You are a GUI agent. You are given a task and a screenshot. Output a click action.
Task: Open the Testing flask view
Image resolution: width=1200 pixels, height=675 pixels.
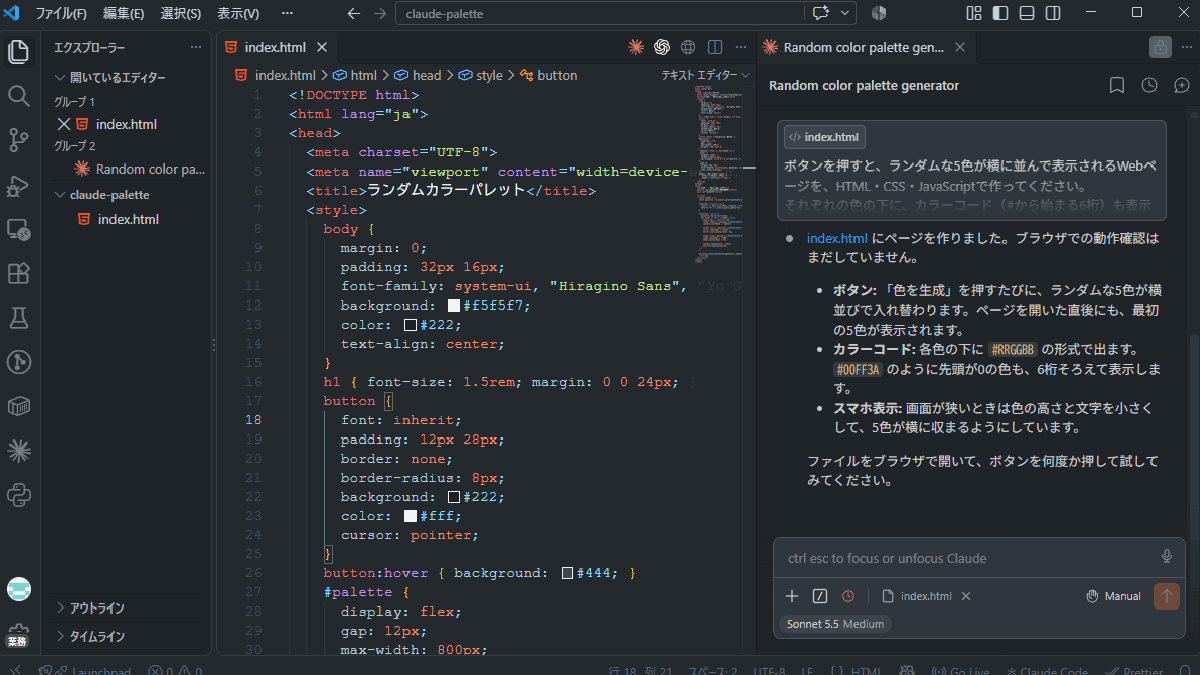[x=19, y=318]
